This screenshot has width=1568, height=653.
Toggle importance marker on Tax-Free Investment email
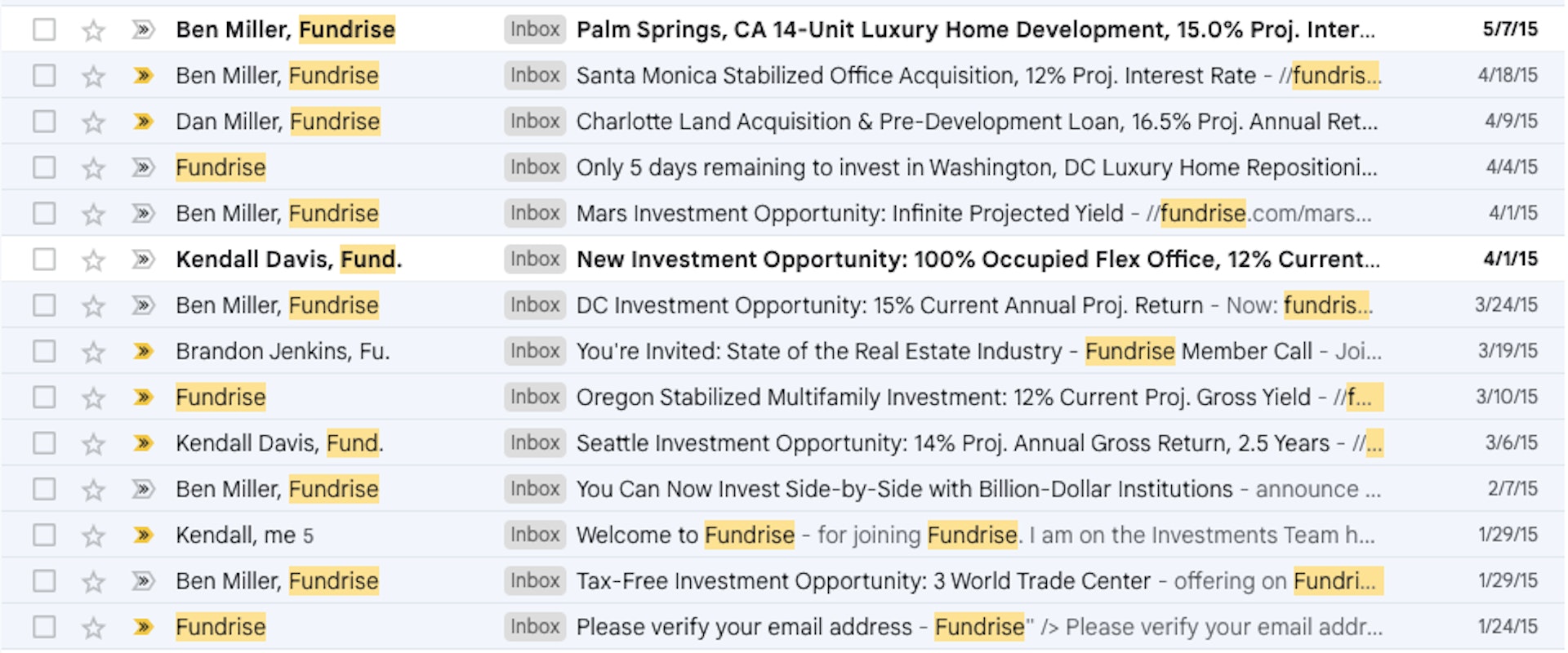point(143,581)
